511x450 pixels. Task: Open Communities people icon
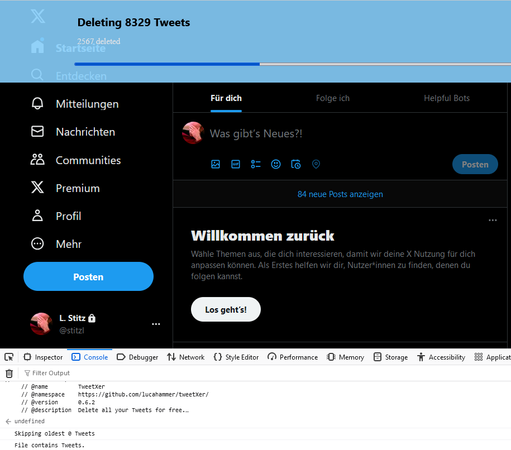[37, 160]
